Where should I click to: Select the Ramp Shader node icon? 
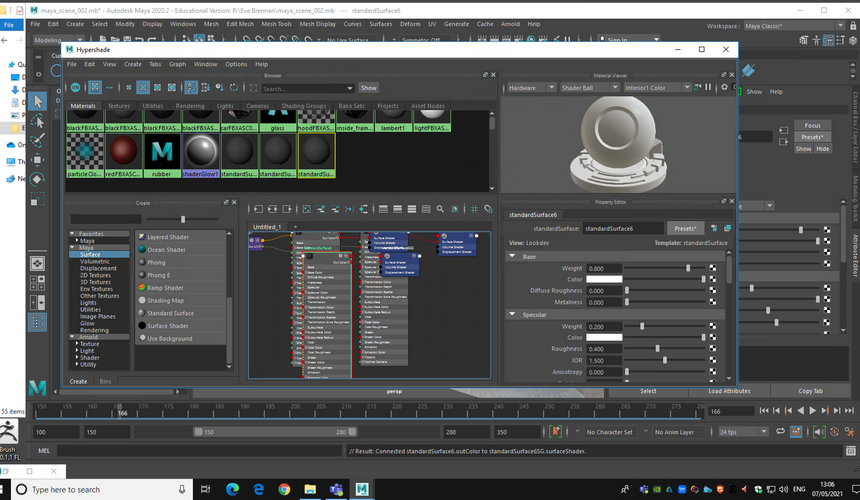tap(140, 287)
